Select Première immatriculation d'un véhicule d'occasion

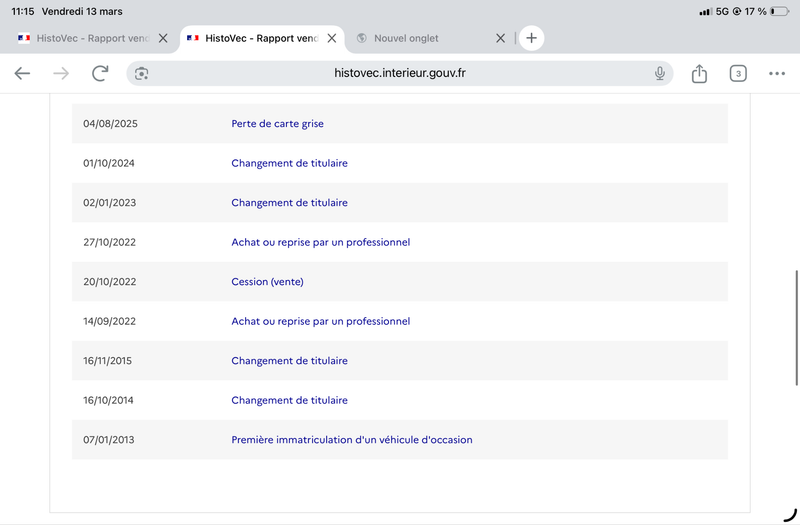point(352,440)
